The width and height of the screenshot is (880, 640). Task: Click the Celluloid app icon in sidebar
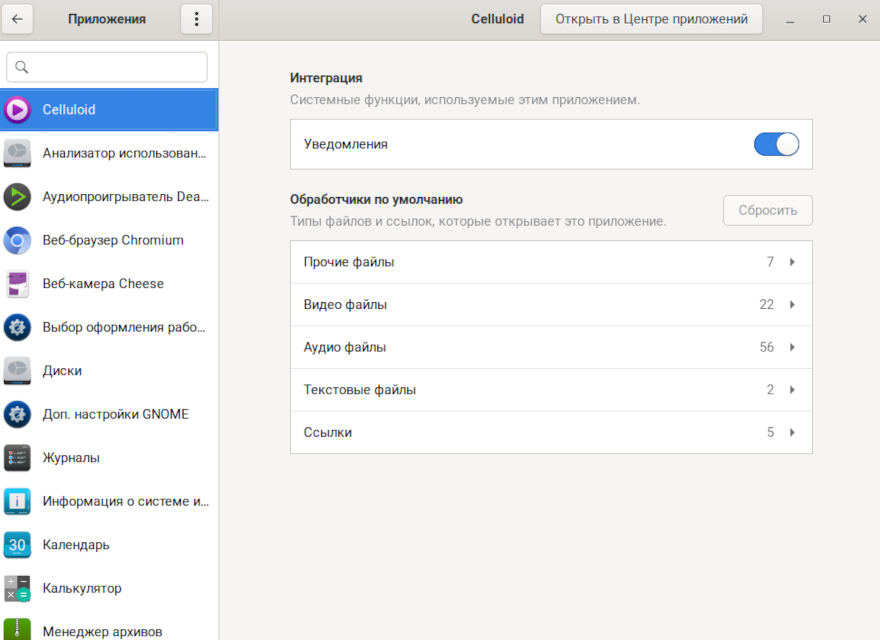[17, 110]
